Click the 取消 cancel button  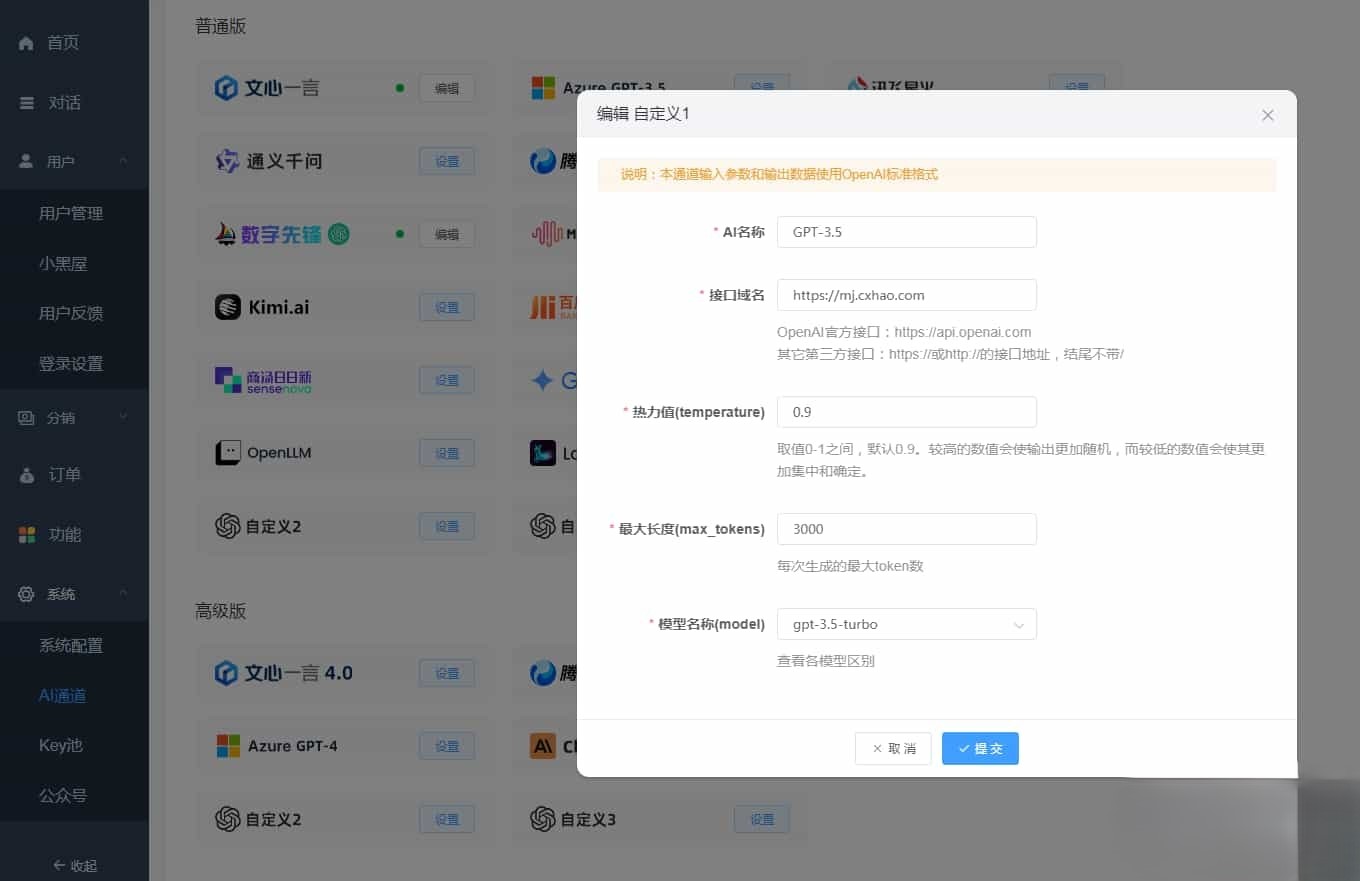tap(893, 748)
